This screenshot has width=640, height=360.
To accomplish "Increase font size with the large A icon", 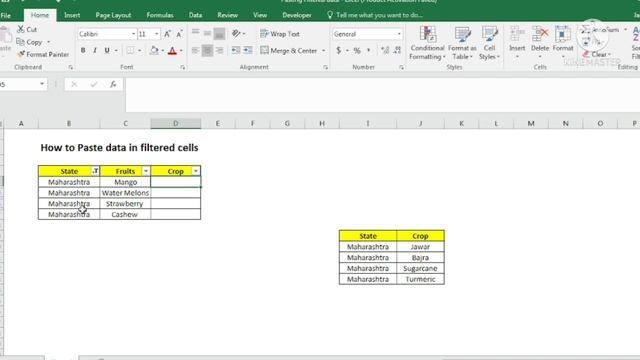I will (x=167, y=34).
